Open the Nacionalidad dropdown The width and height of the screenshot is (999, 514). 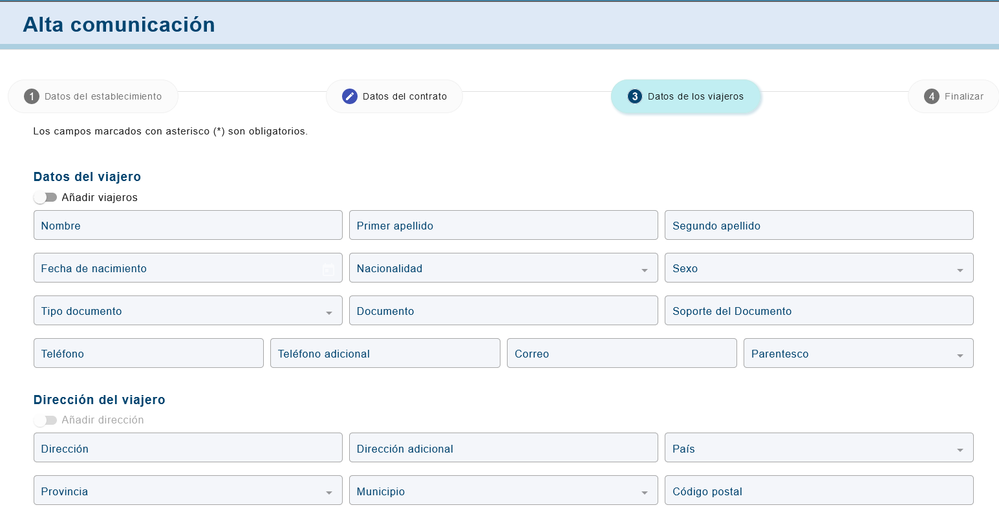tap(503, 269)
